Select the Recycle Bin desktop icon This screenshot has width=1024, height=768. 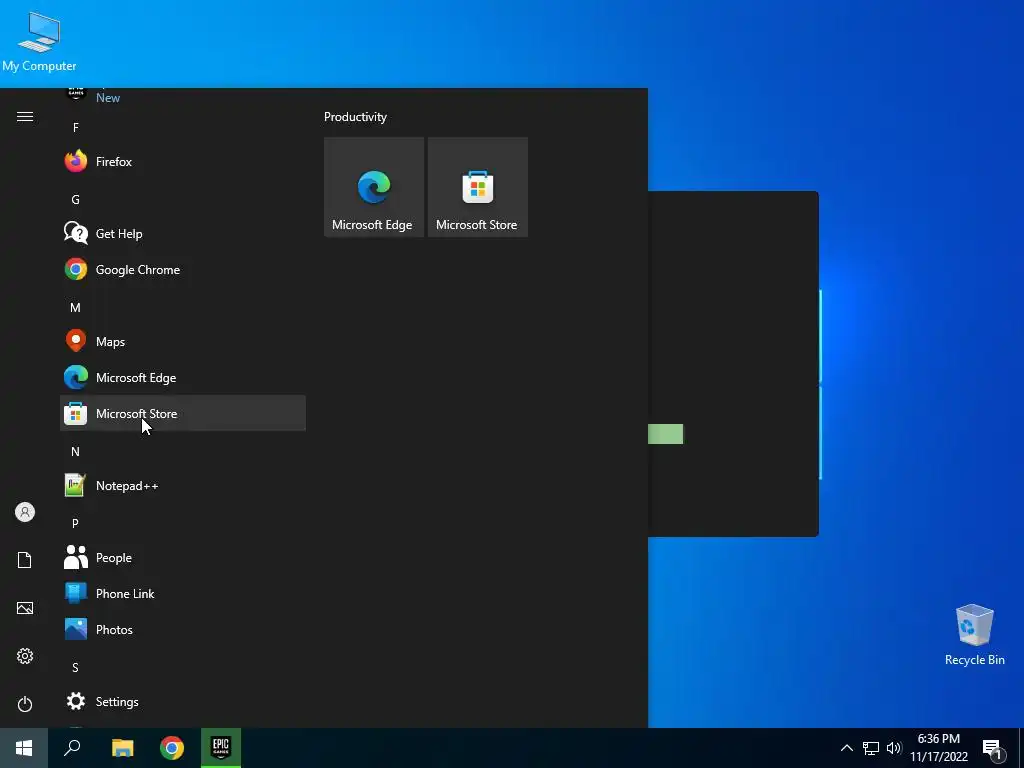pyautogui.click(x=974, y=635)
